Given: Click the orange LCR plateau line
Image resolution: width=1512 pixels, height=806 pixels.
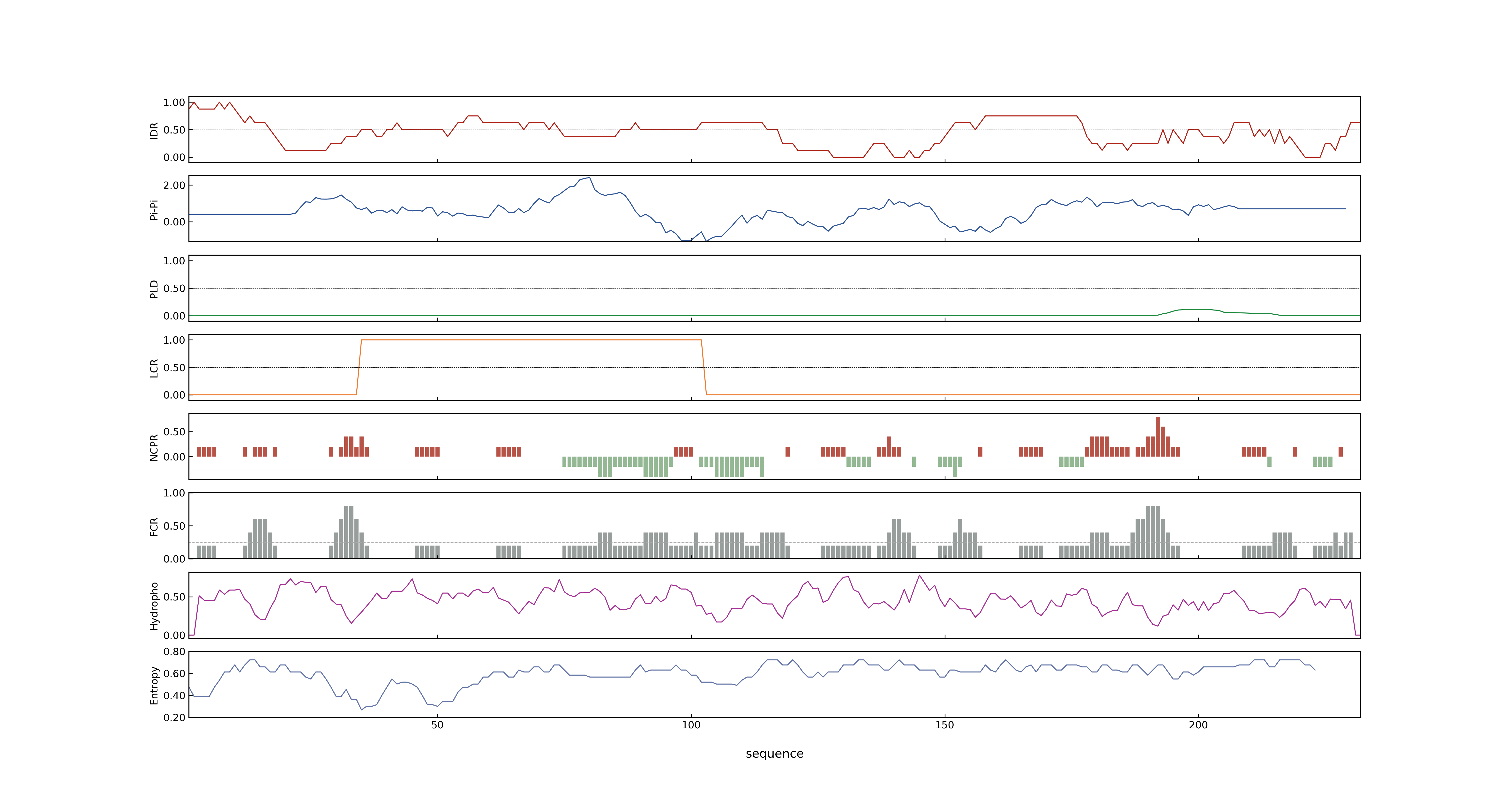Looking at the screenshot, I should coord(531,340).
